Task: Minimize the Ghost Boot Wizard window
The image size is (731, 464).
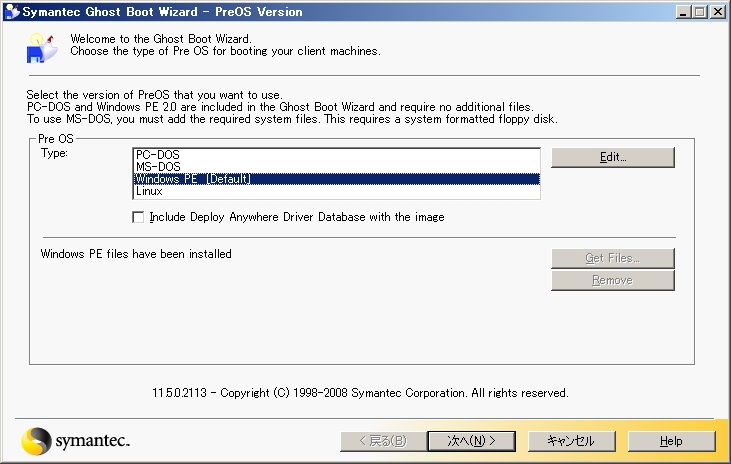Action: [683, 11]
